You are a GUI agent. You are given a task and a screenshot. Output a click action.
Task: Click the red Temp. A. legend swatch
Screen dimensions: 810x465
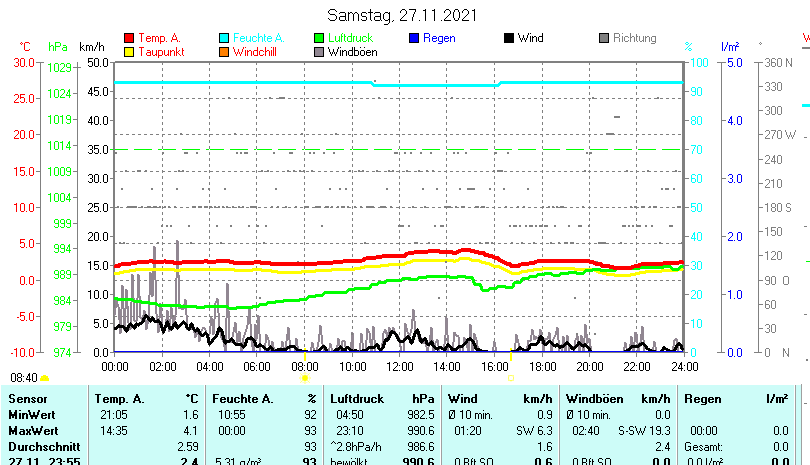(x=128, y=38)
